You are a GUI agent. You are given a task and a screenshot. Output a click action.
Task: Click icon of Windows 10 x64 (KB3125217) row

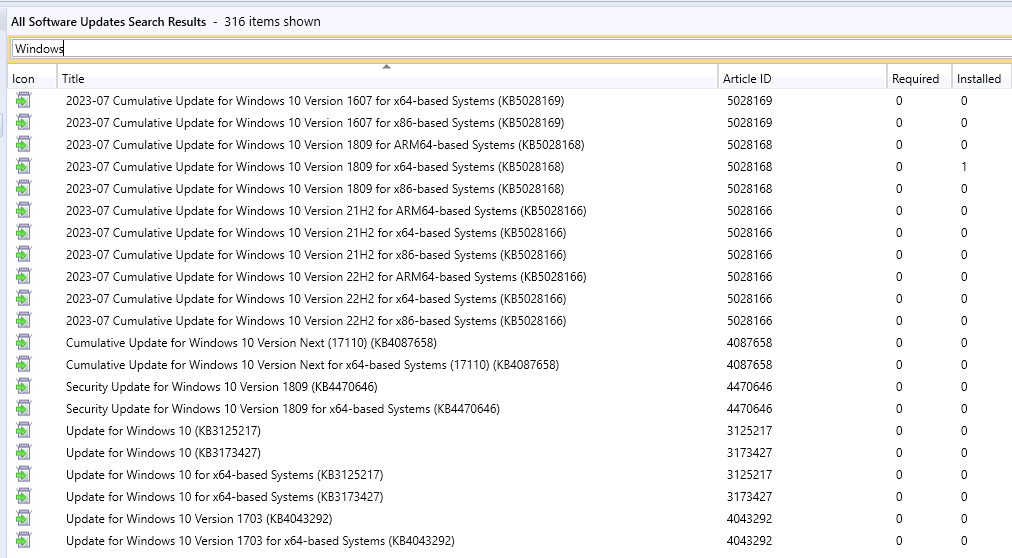(23, 475)
